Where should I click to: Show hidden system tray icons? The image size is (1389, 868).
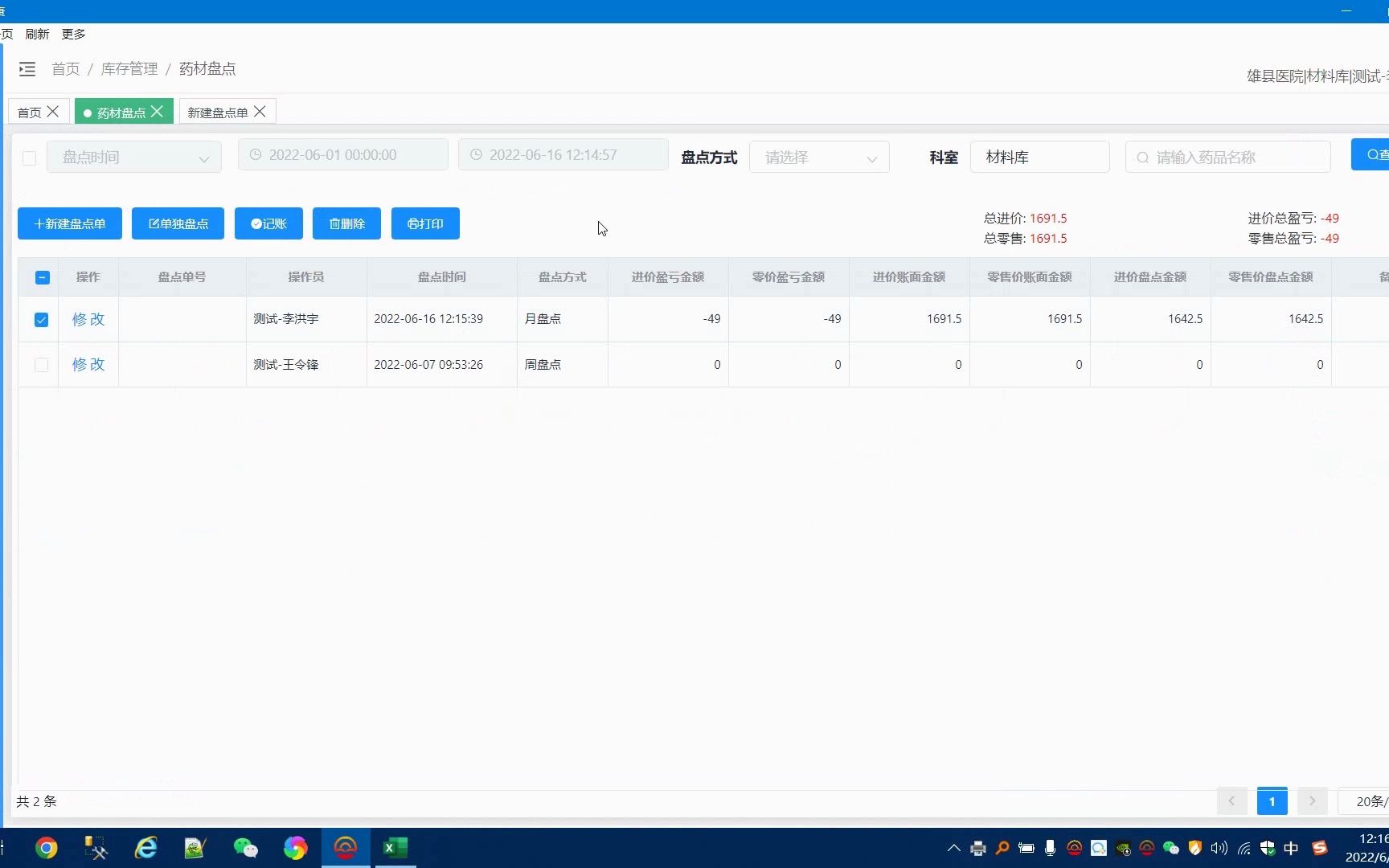point(954,848)
